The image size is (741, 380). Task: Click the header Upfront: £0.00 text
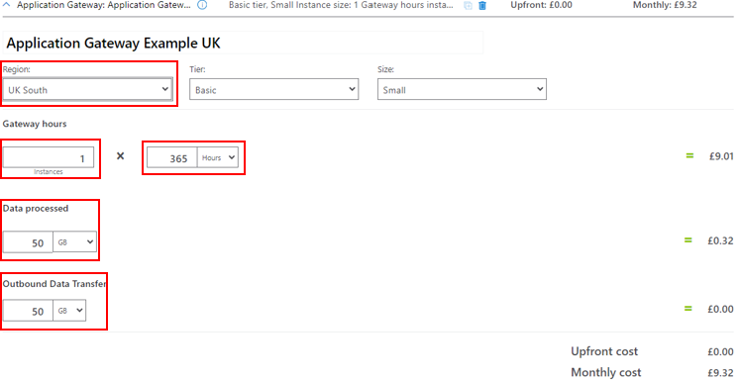(x=541, y=5)
